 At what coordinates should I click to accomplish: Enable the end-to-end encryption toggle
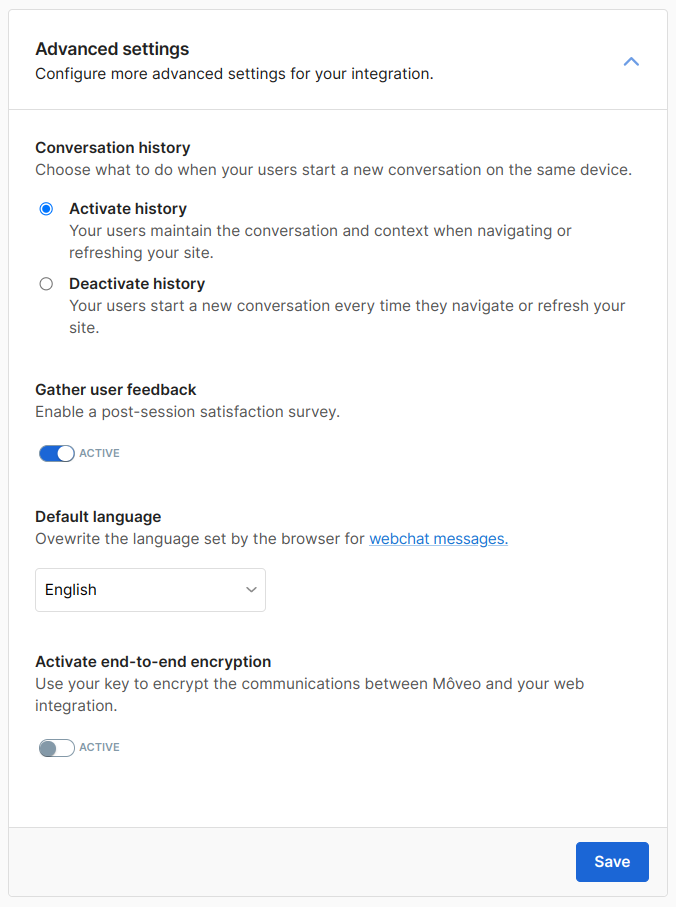pyautogui.click(x=57, y=747)
